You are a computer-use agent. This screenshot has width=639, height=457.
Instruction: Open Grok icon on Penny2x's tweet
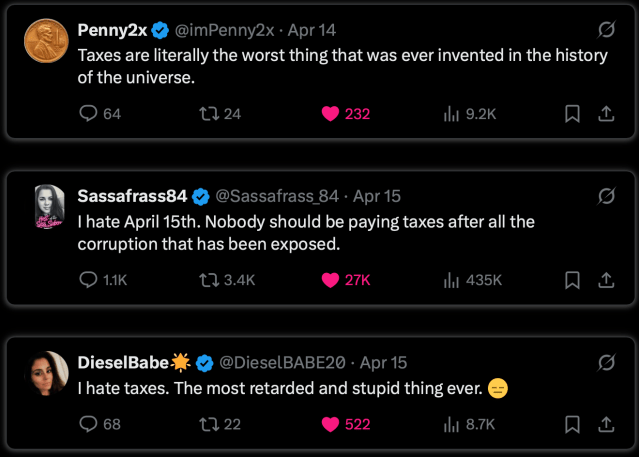click(605, 29)
